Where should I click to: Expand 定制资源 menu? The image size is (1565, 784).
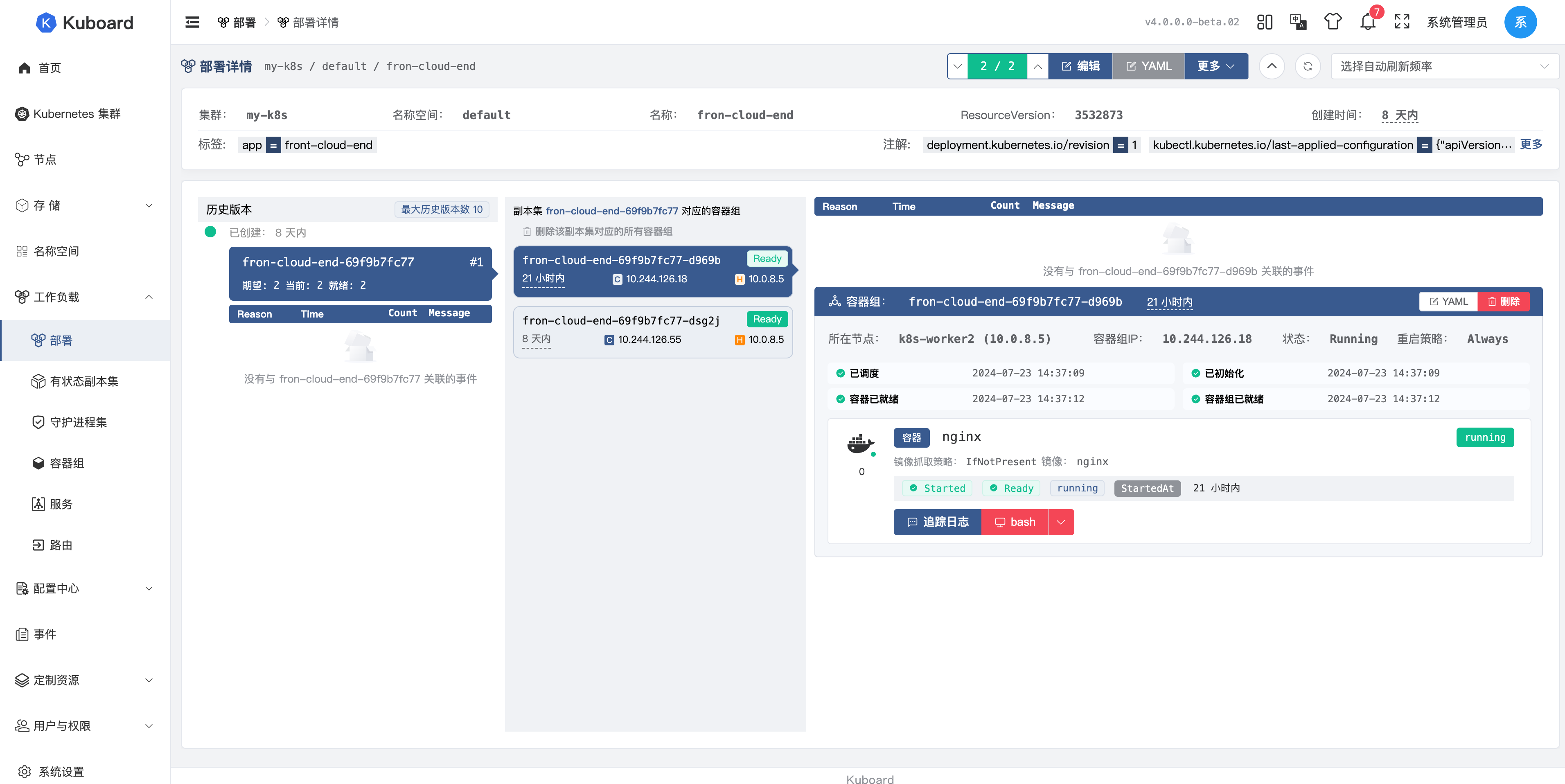tap(85, 680)
